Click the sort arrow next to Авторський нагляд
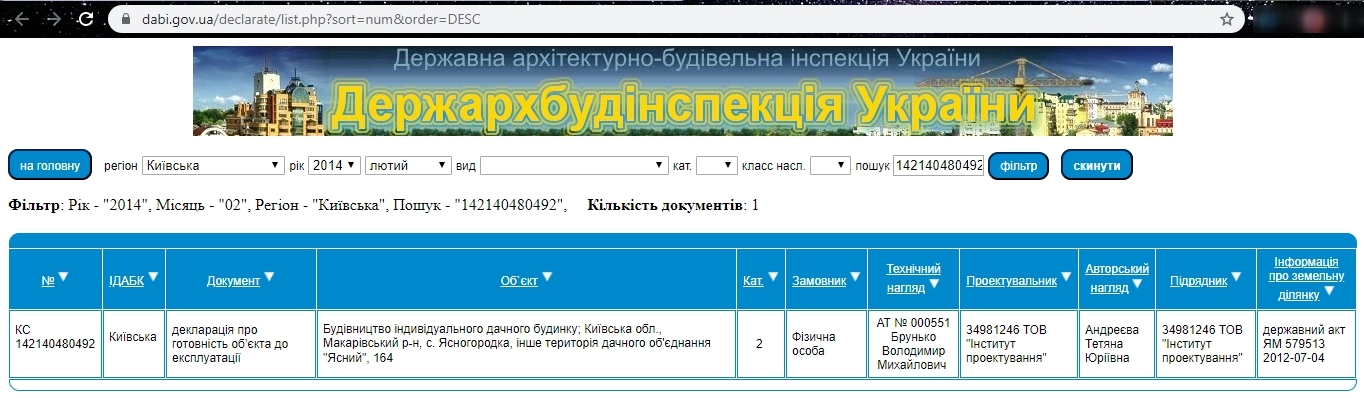1364x398 pixels. click(1138, 285)
